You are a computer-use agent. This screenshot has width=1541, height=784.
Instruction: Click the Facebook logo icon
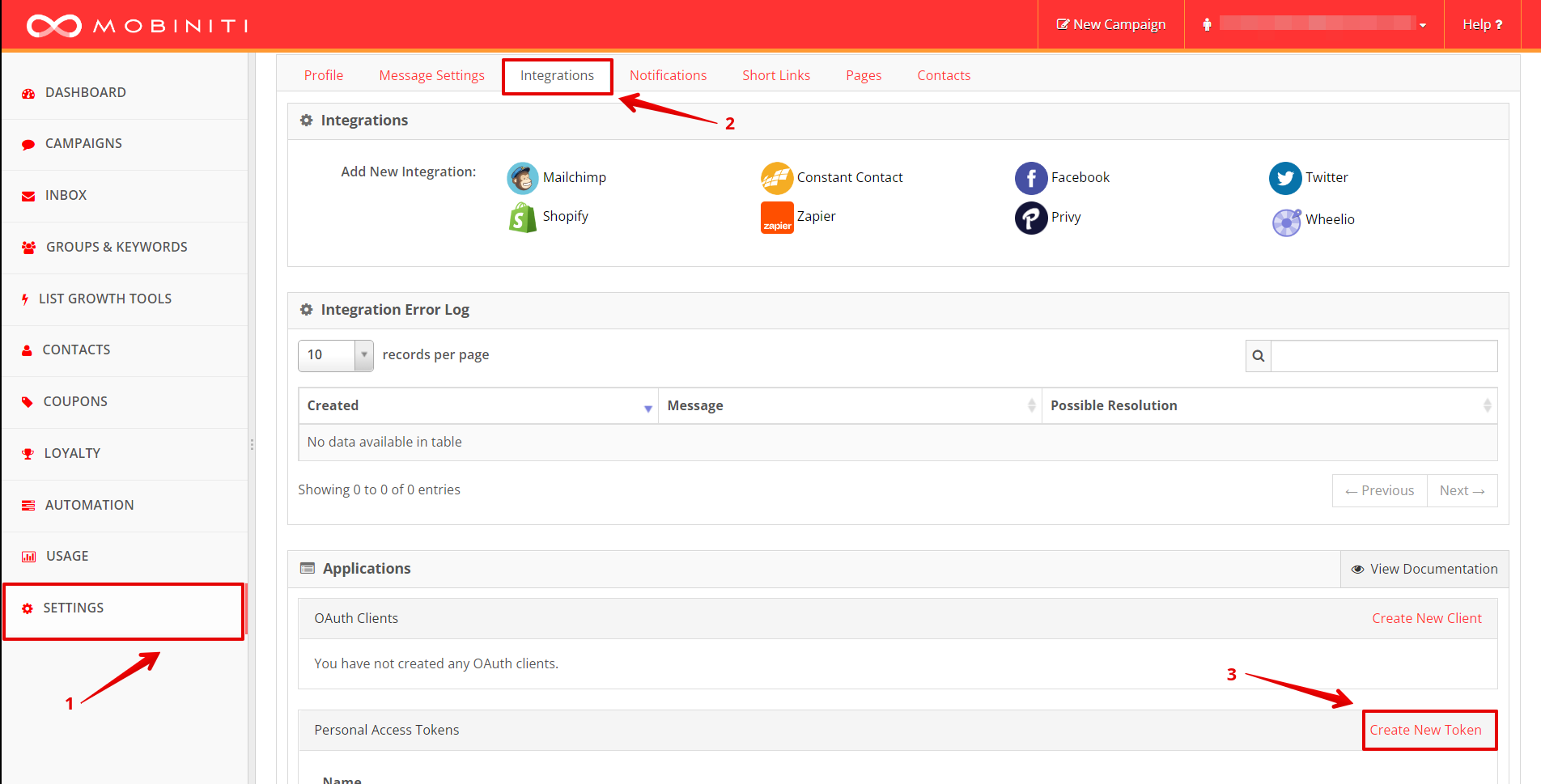(1031, 178)
